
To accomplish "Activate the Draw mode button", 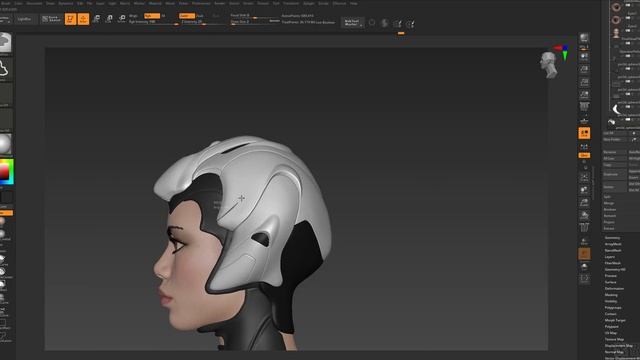I will click(x=83, y=19).
